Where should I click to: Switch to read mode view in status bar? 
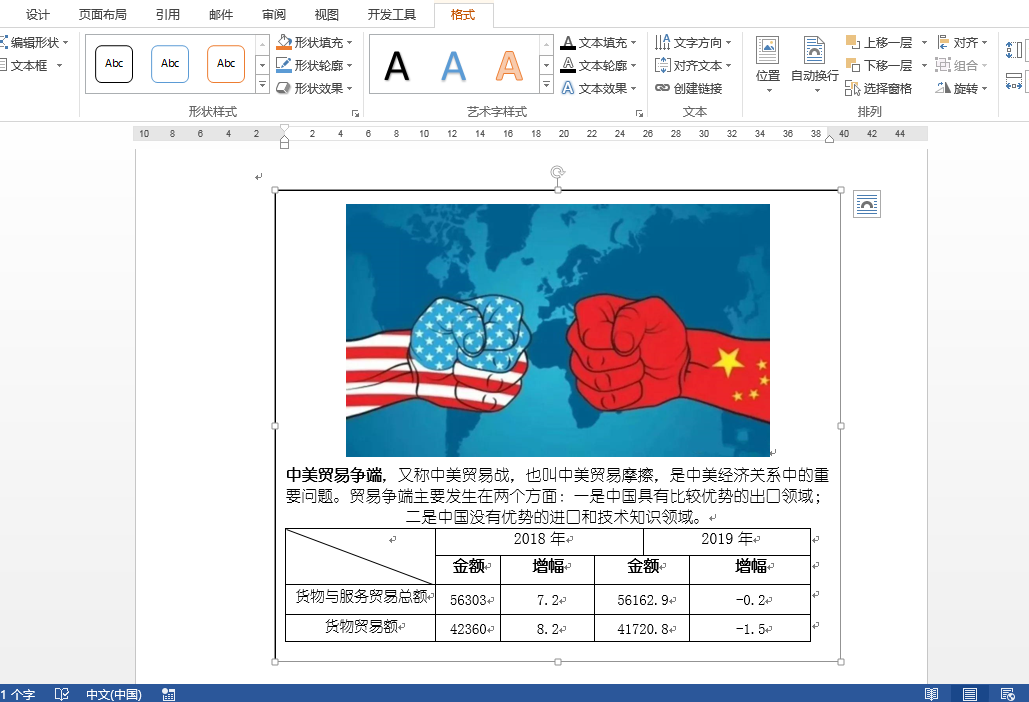pos(931,694)
